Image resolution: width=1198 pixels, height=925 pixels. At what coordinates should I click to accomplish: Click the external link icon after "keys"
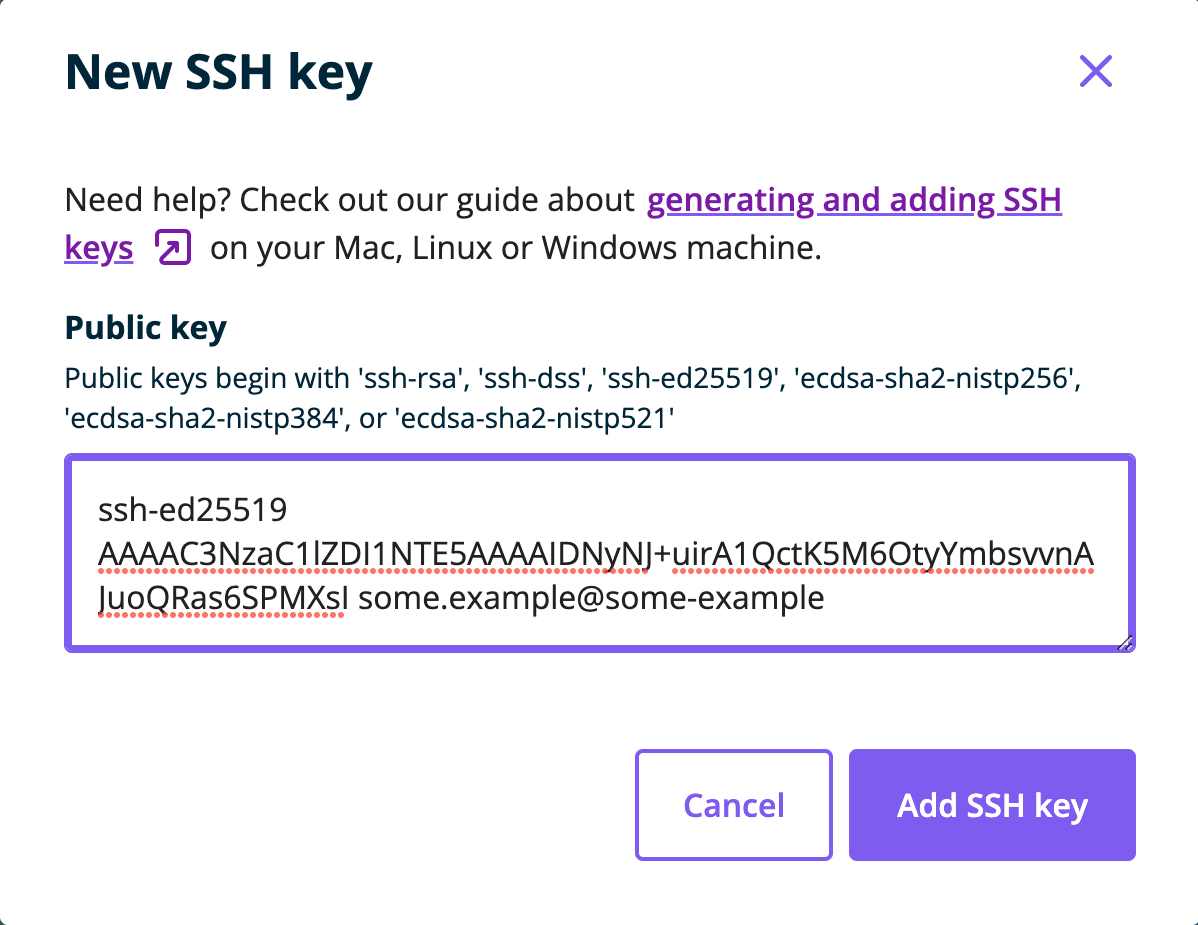pyautogui.click(x=173, y=247)
